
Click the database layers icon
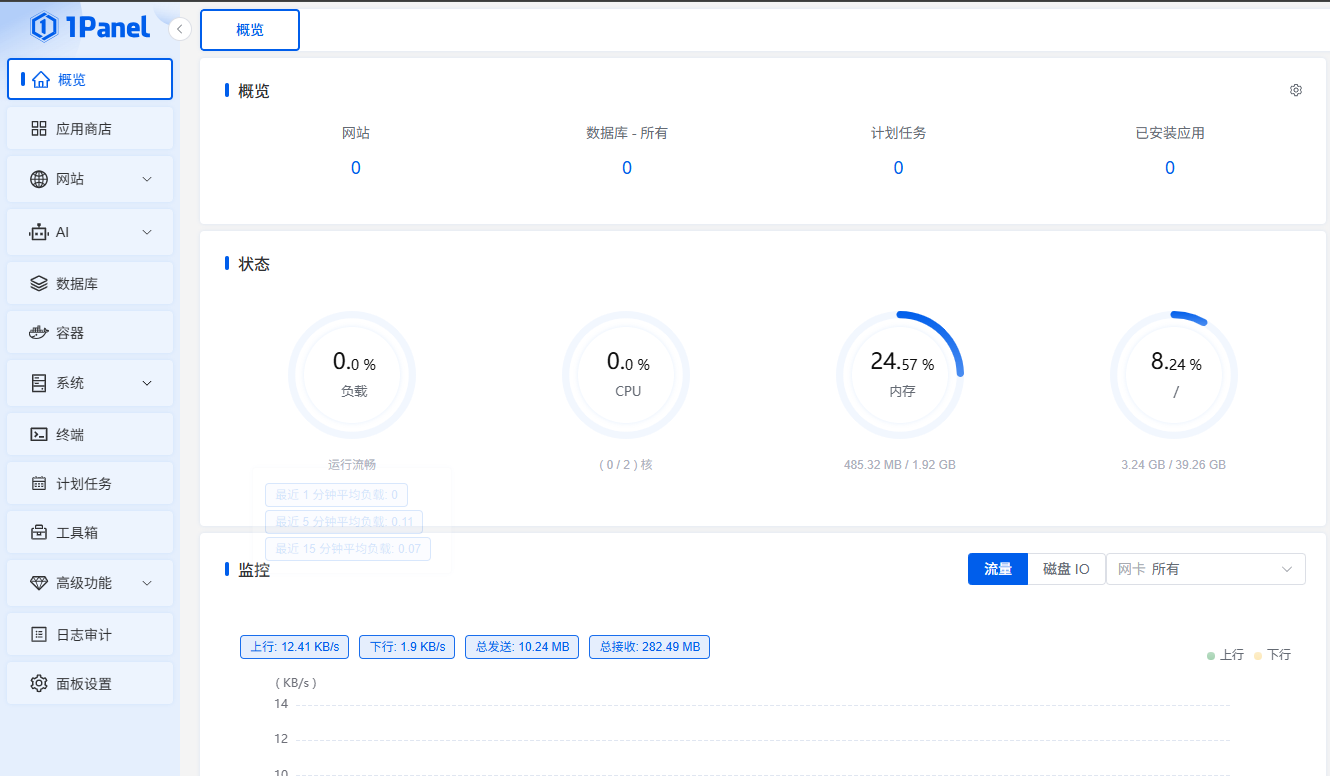click(x=39, y=284)
